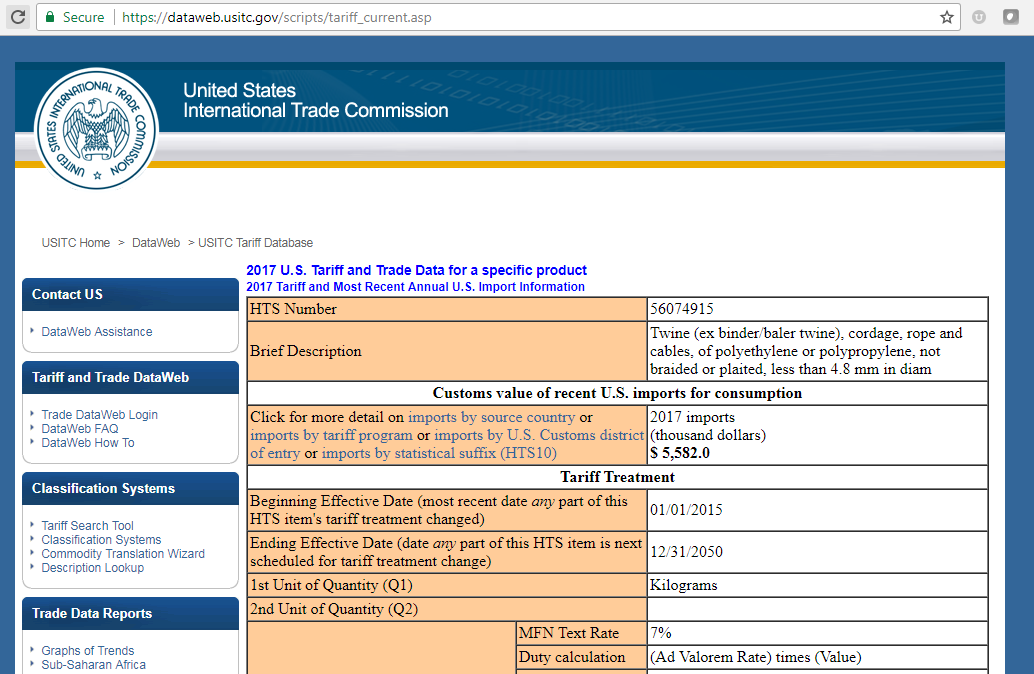Open the circular extension icon next to star

[979, 17]
